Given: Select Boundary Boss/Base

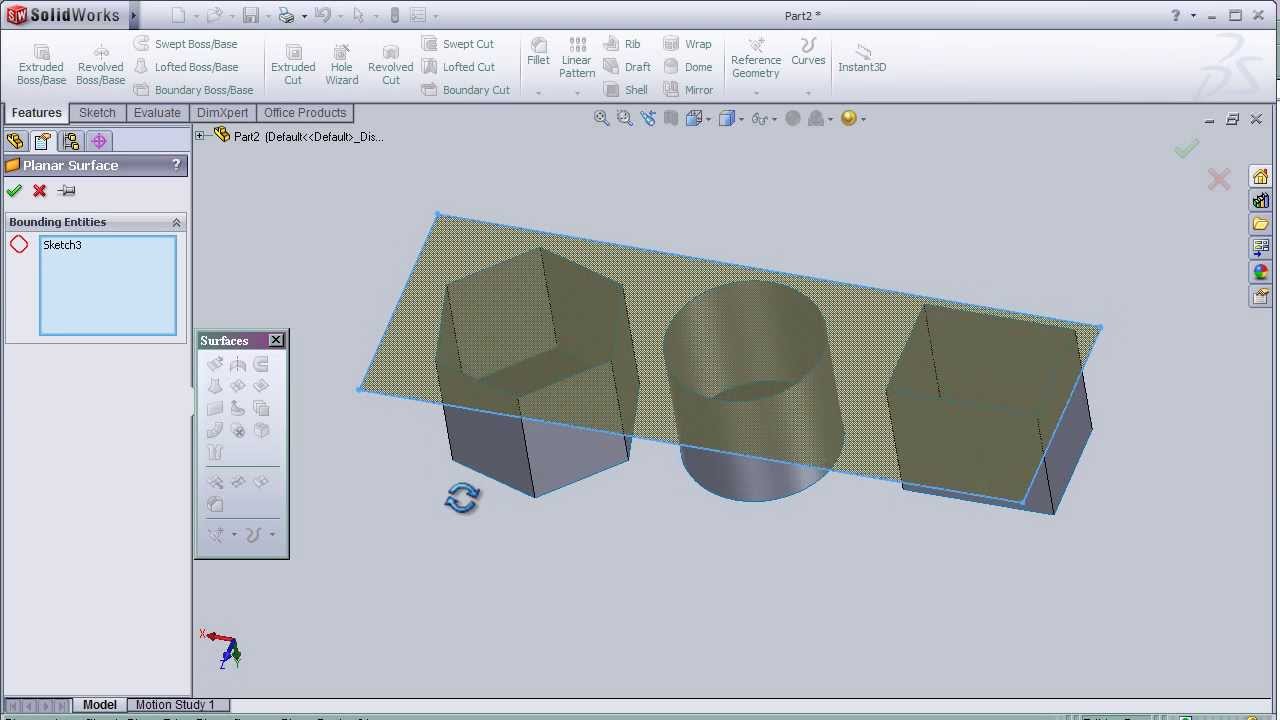Looking at the screenshot, I should coord(193,90).
